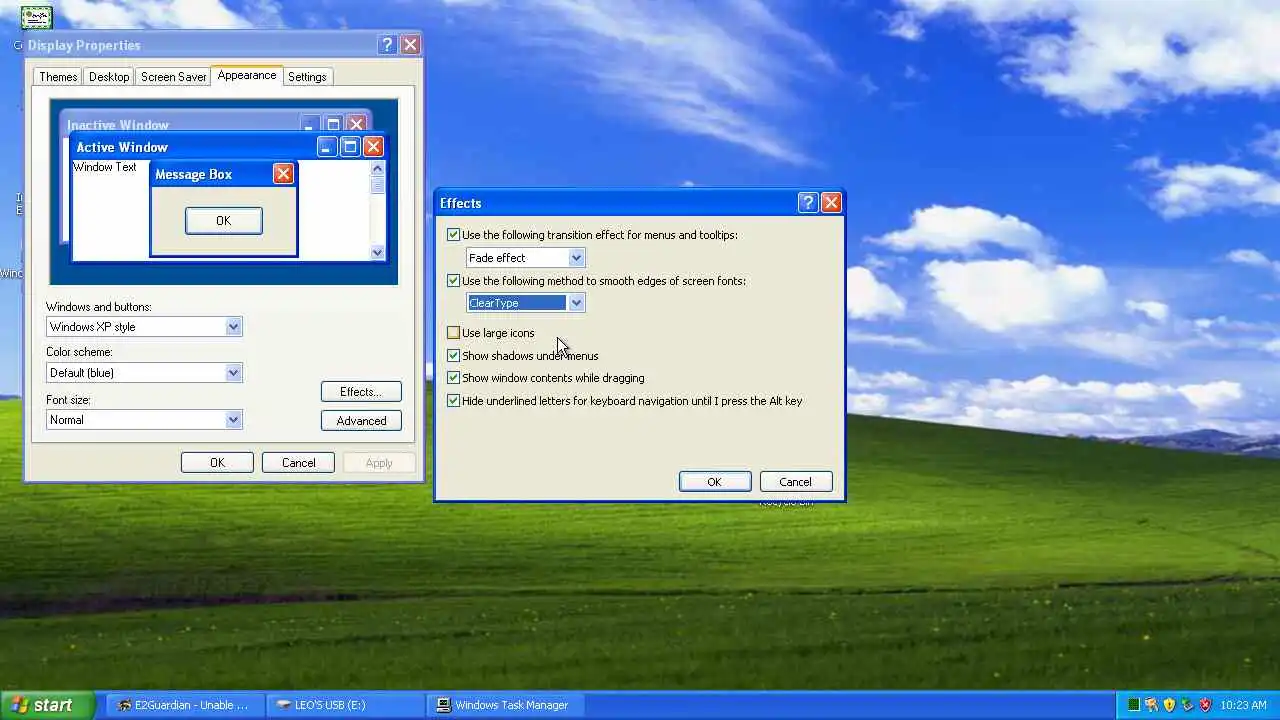Enable Use large icons
This screenshot has width=1280, height=720.
tap(454, 333)
